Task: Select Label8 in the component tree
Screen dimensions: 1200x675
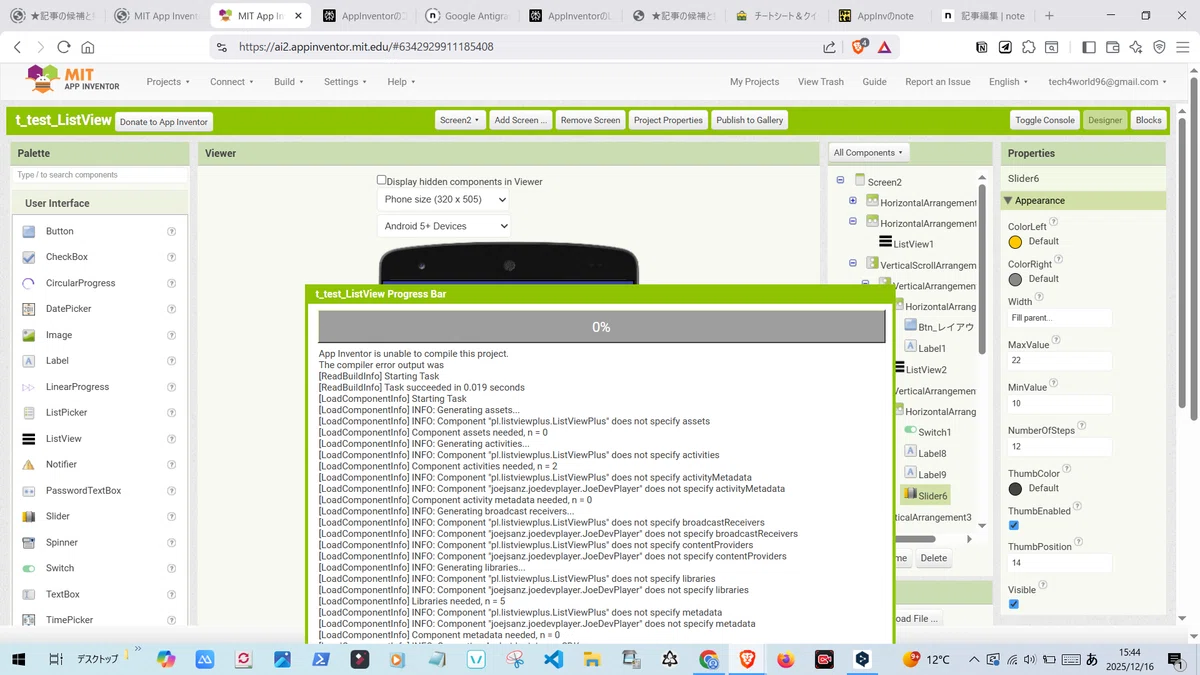Action: [x=932, y=454]
